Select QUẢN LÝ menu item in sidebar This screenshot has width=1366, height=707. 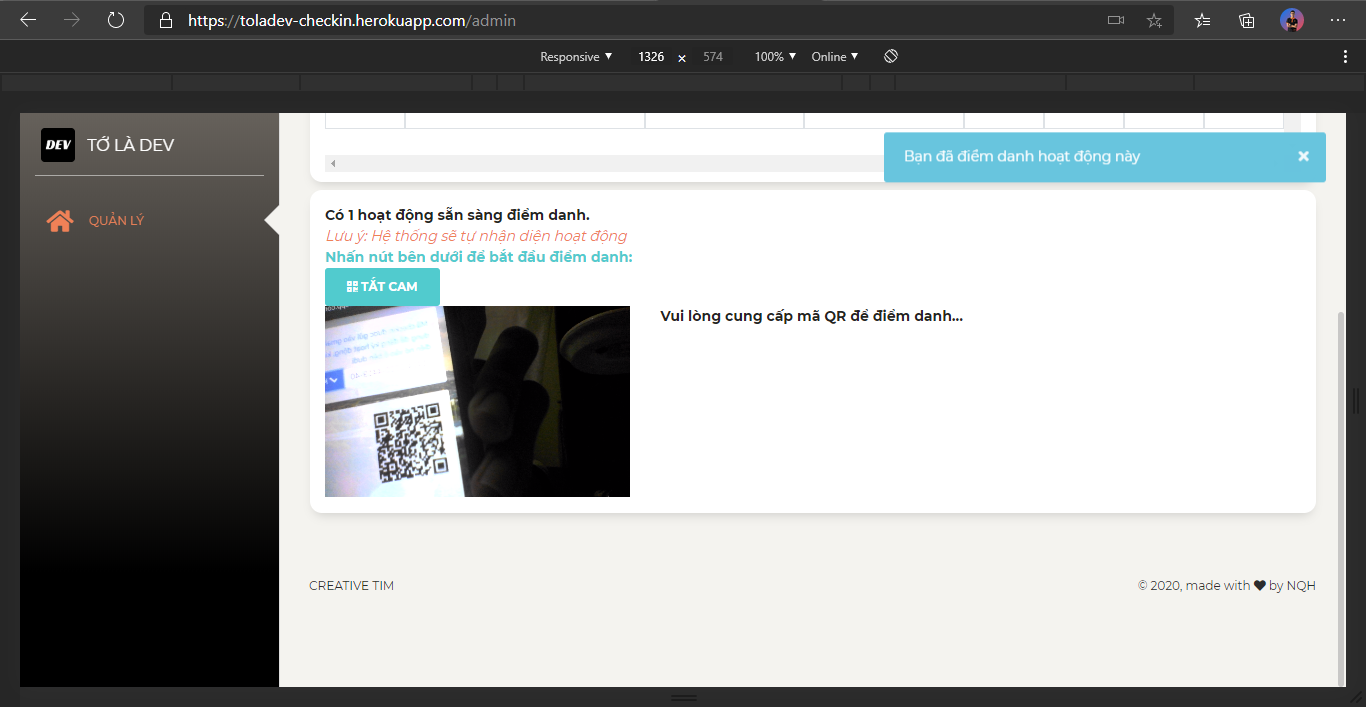(116, 221)
